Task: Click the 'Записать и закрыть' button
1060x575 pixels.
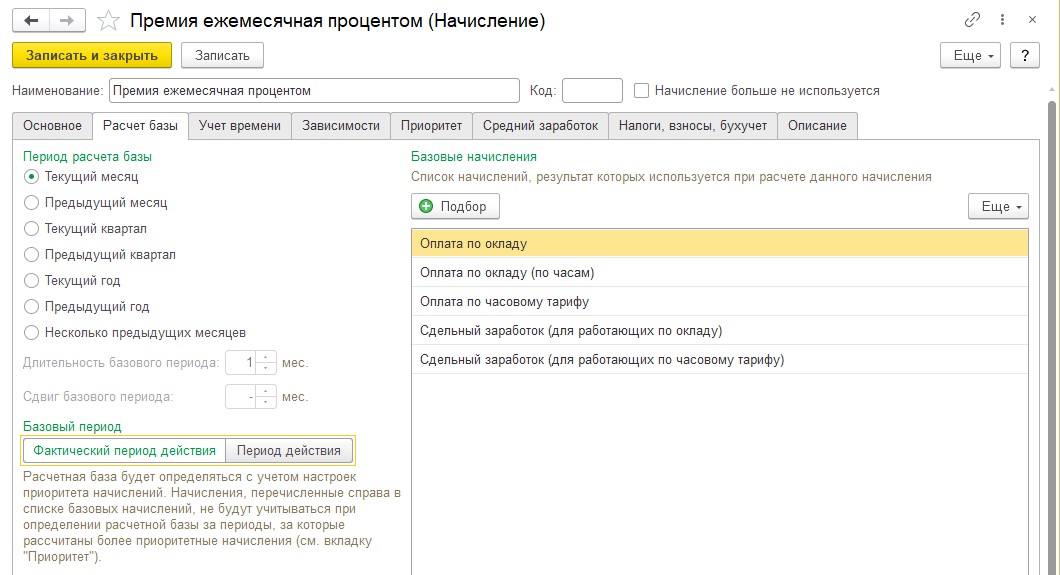Action: coord(92,55)
